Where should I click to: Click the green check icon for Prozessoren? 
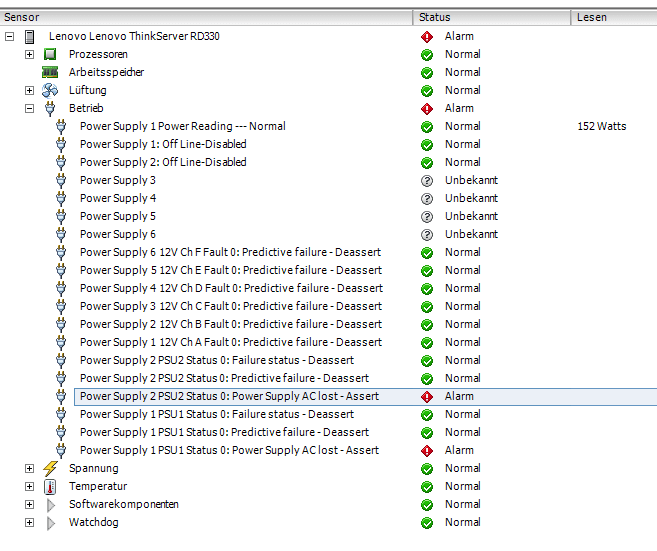(427, 55)
